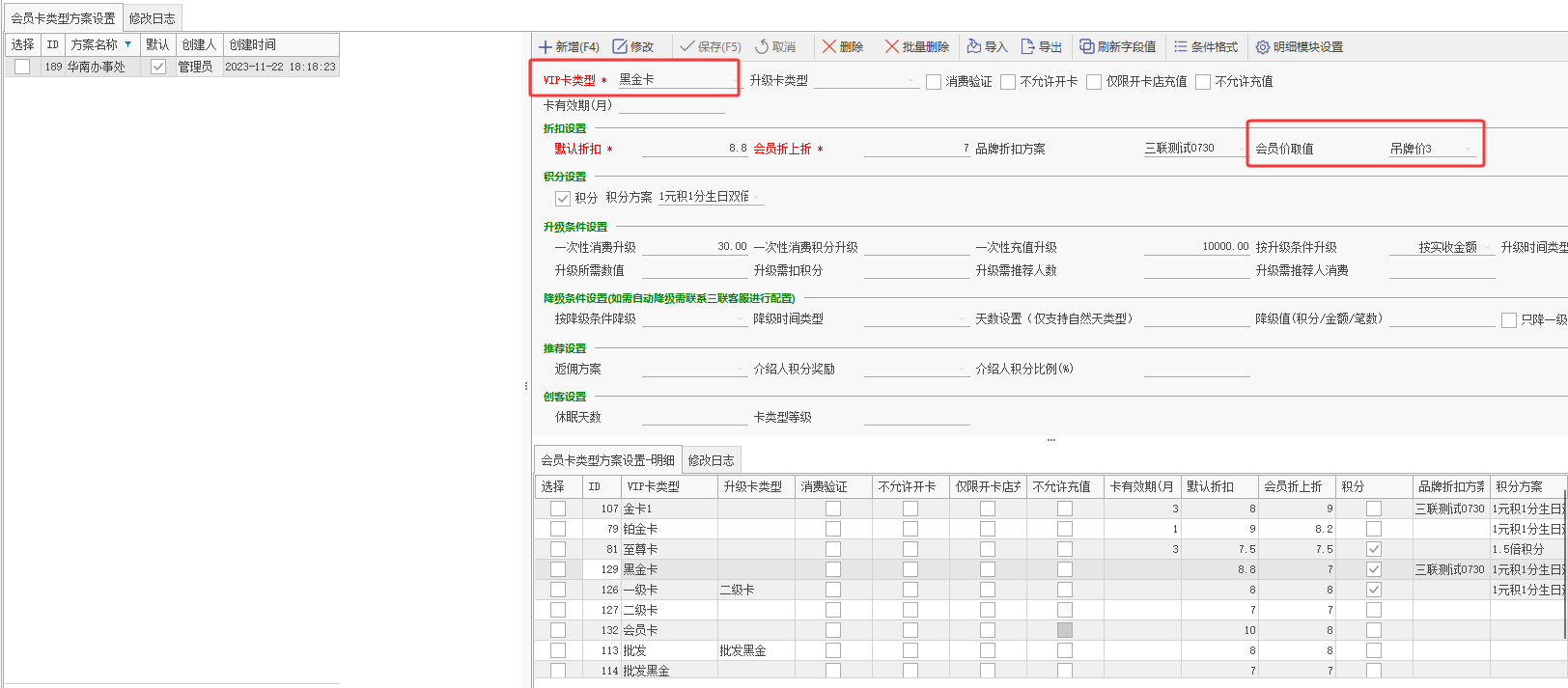Image resolution: width=1568 pixels, height=688 pixels.
Task: Click the 保存(F5) button
Action: coord(710,46)
